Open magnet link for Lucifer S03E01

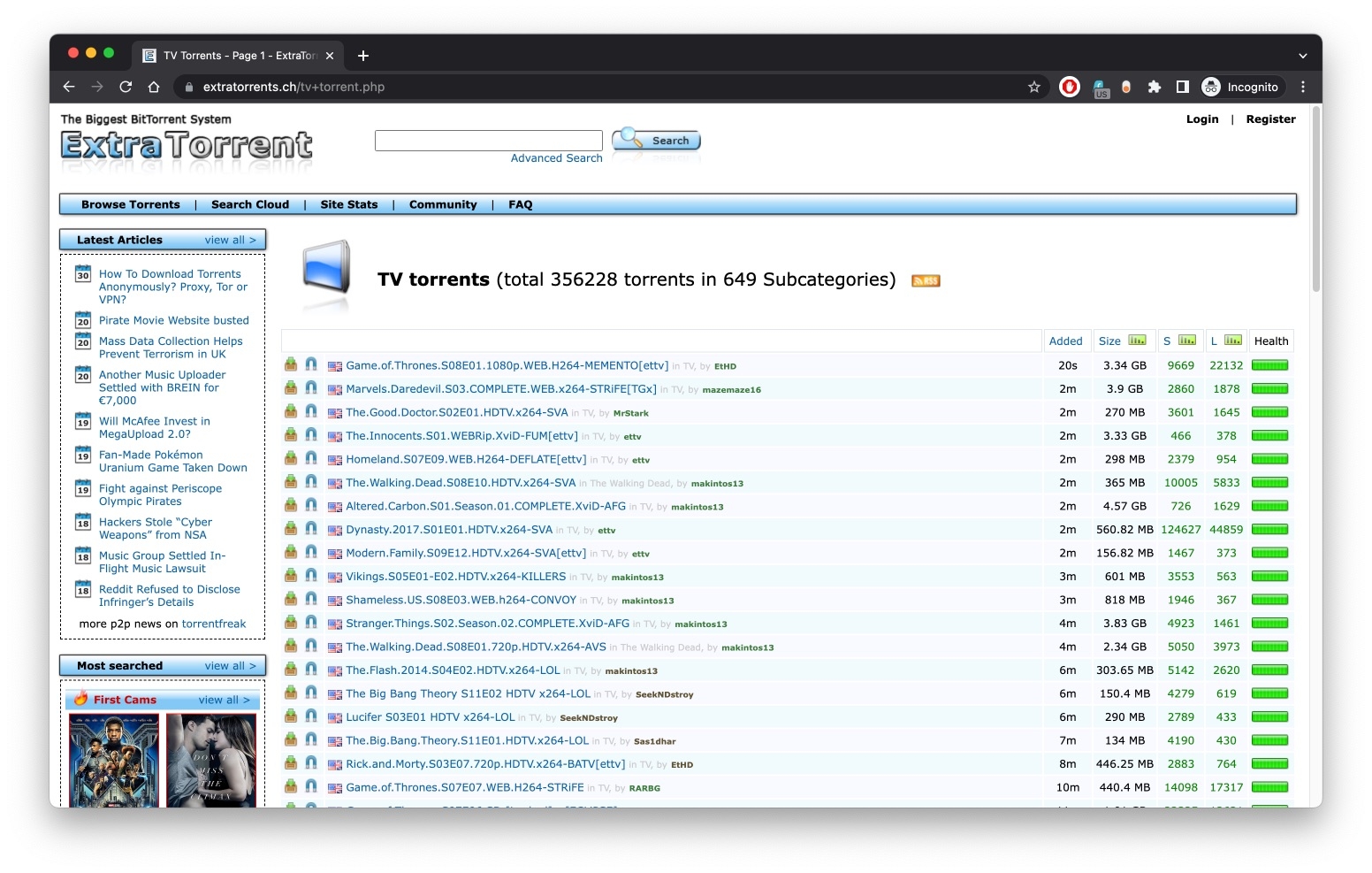[311, 716]
